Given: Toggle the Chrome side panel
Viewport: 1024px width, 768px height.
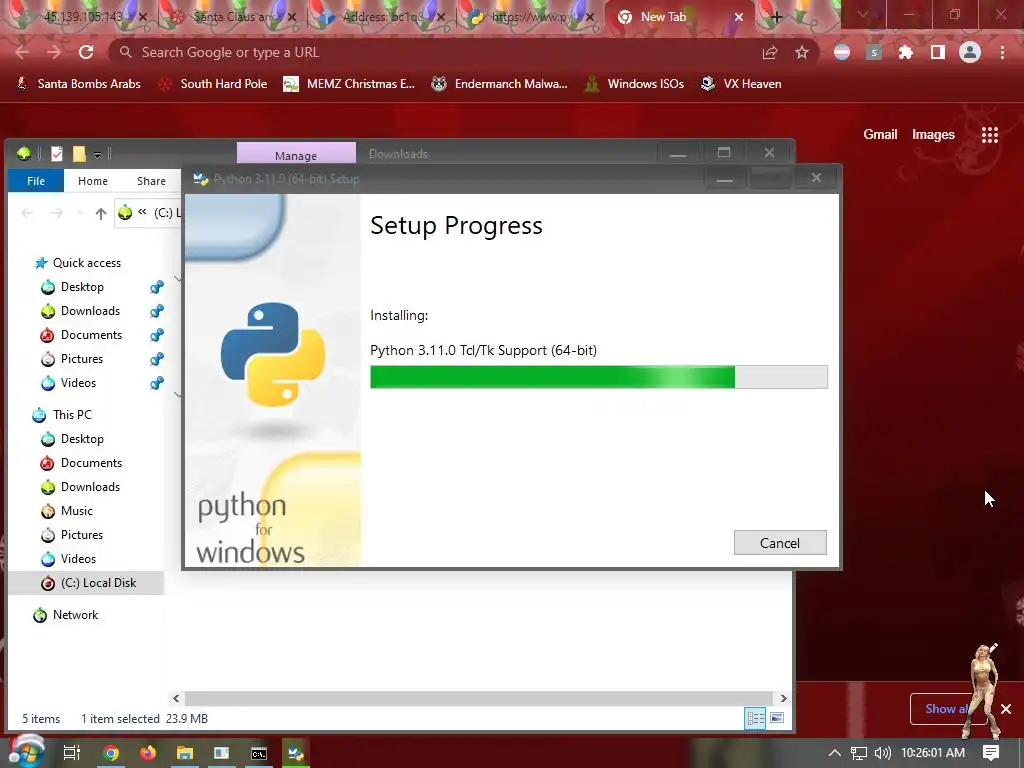Looking at the screenshot, I should [x=938, y=52].
